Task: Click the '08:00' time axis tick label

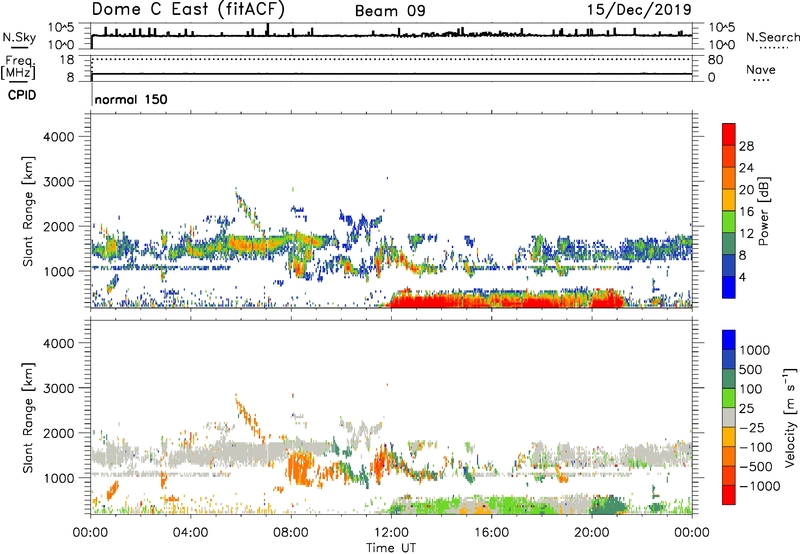Action: (291, 533)
